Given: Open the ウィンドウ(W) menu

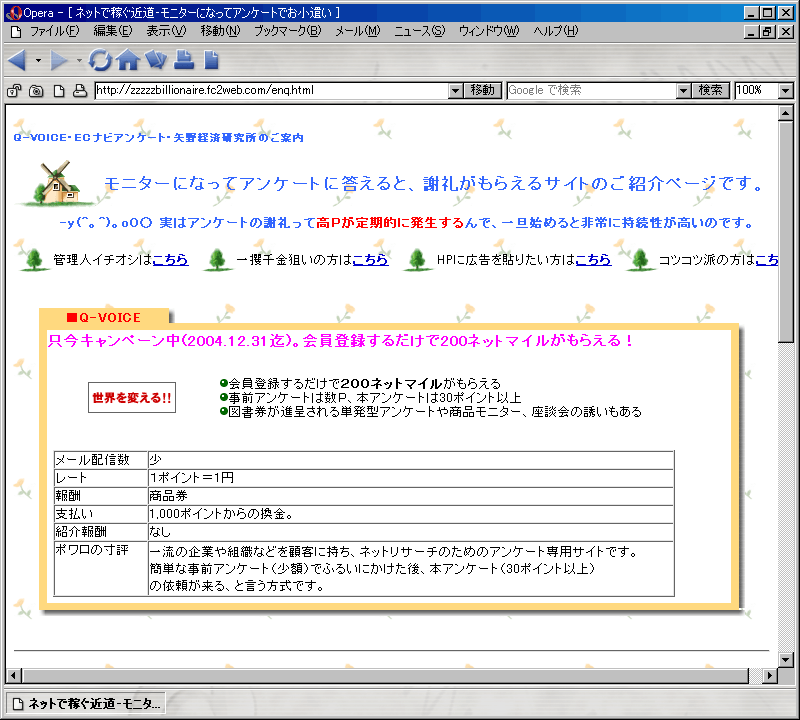Looking at the screenshot, I should pyautogui.click(x=489, y=31).
